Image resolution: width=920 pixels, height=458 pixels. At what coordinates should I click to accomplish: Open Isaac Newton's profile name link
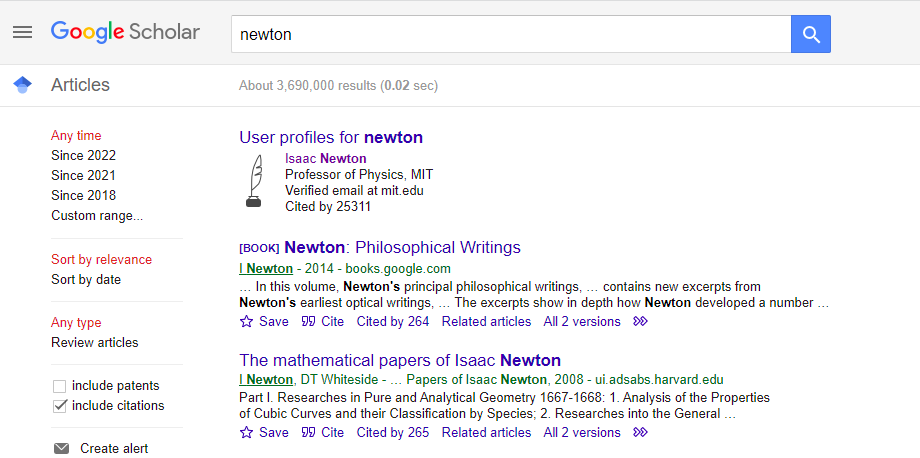click(x=326, y=158)
